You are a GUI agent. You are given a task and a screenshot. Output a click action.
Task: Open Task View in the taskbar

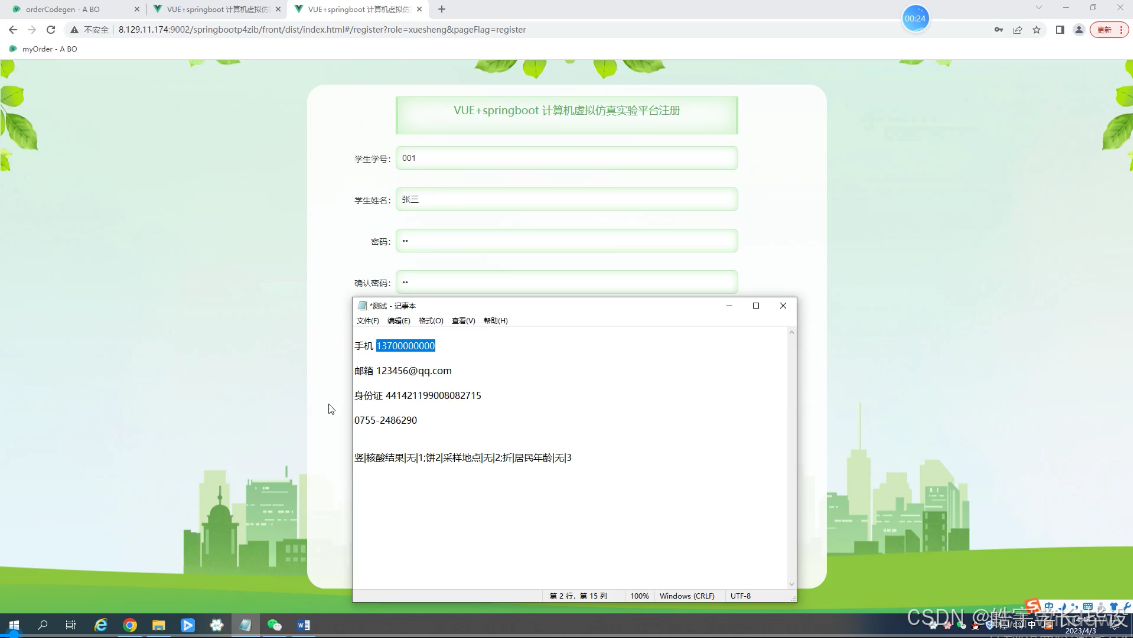click(x=70, y=625)
